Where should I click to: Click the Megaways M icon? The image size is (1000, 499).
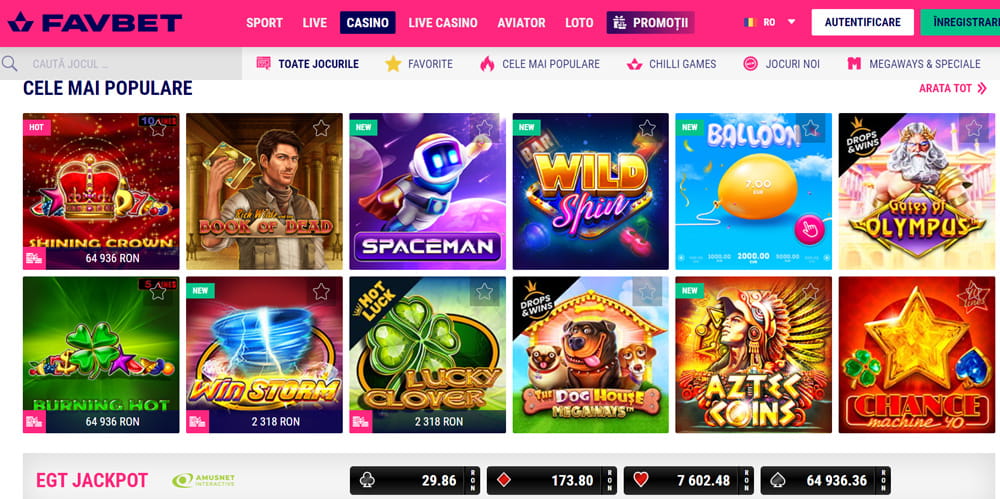click(x=855, y=64)
